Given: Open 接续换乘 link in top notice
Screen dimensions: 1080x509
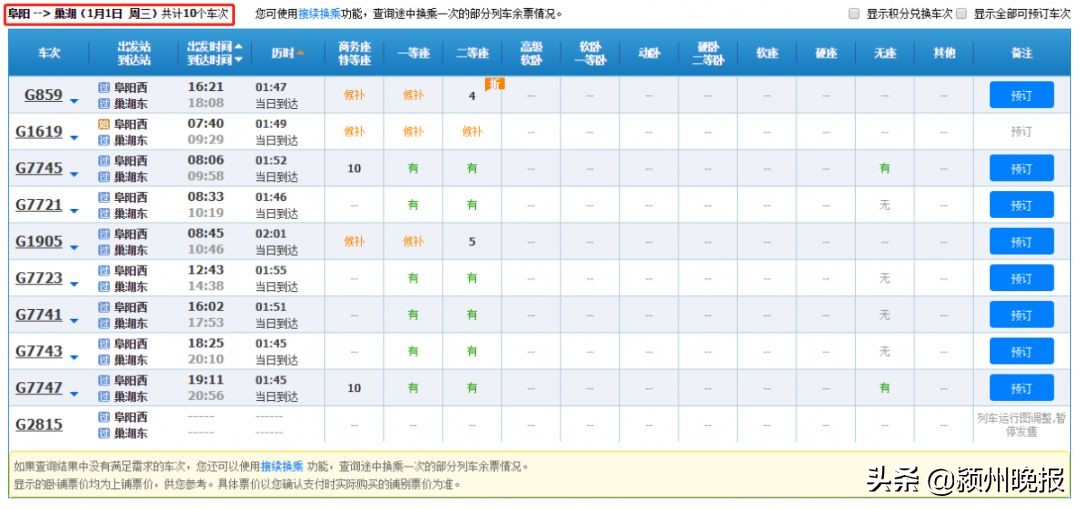Looking at the screenshot, I should pyautogui.click(x=320, y=14).
